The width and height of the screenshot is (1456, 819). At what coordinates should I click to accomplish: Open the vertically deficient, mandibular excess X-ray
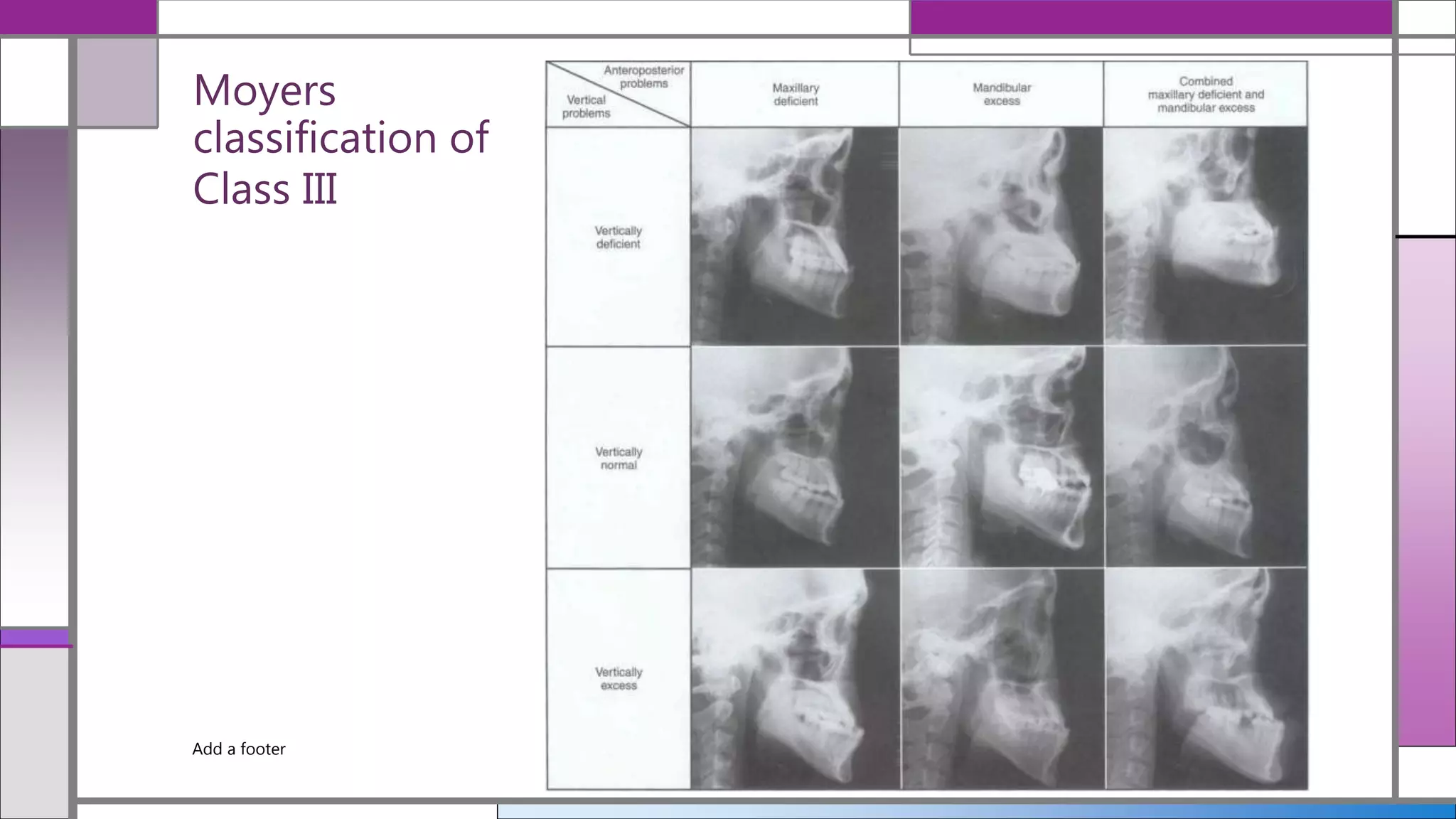(x=1002, y=236)
